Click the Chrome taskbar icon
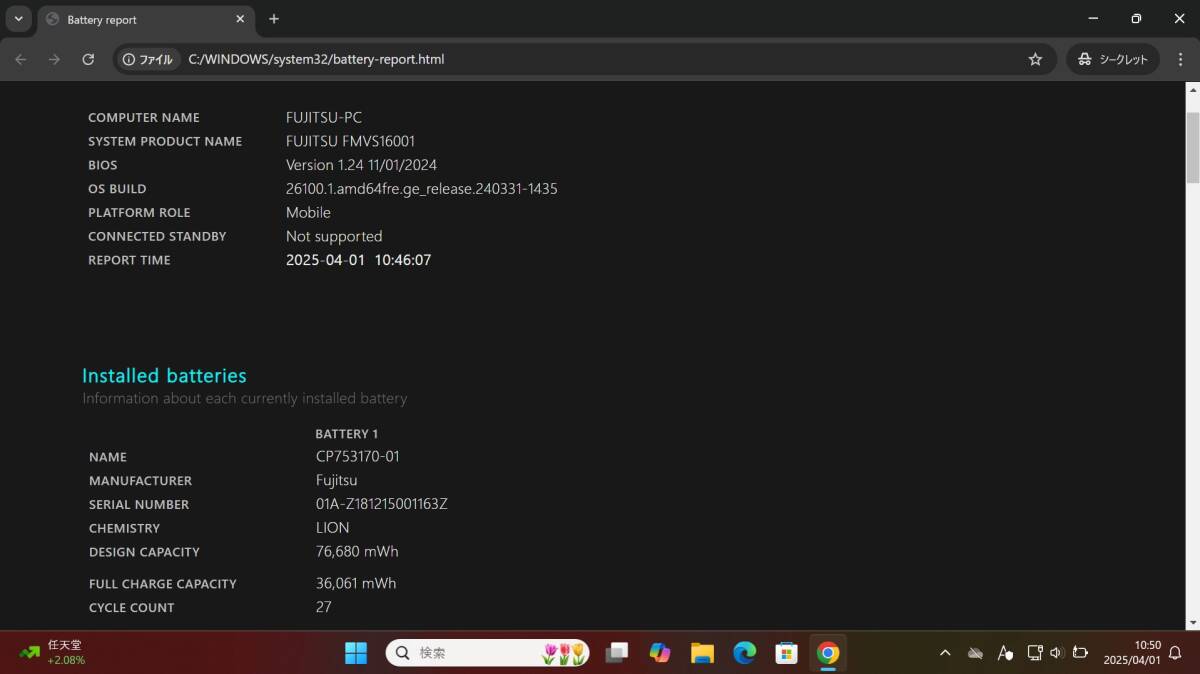The width and height of the screenshot is (1200, 674). pos(828,653)
